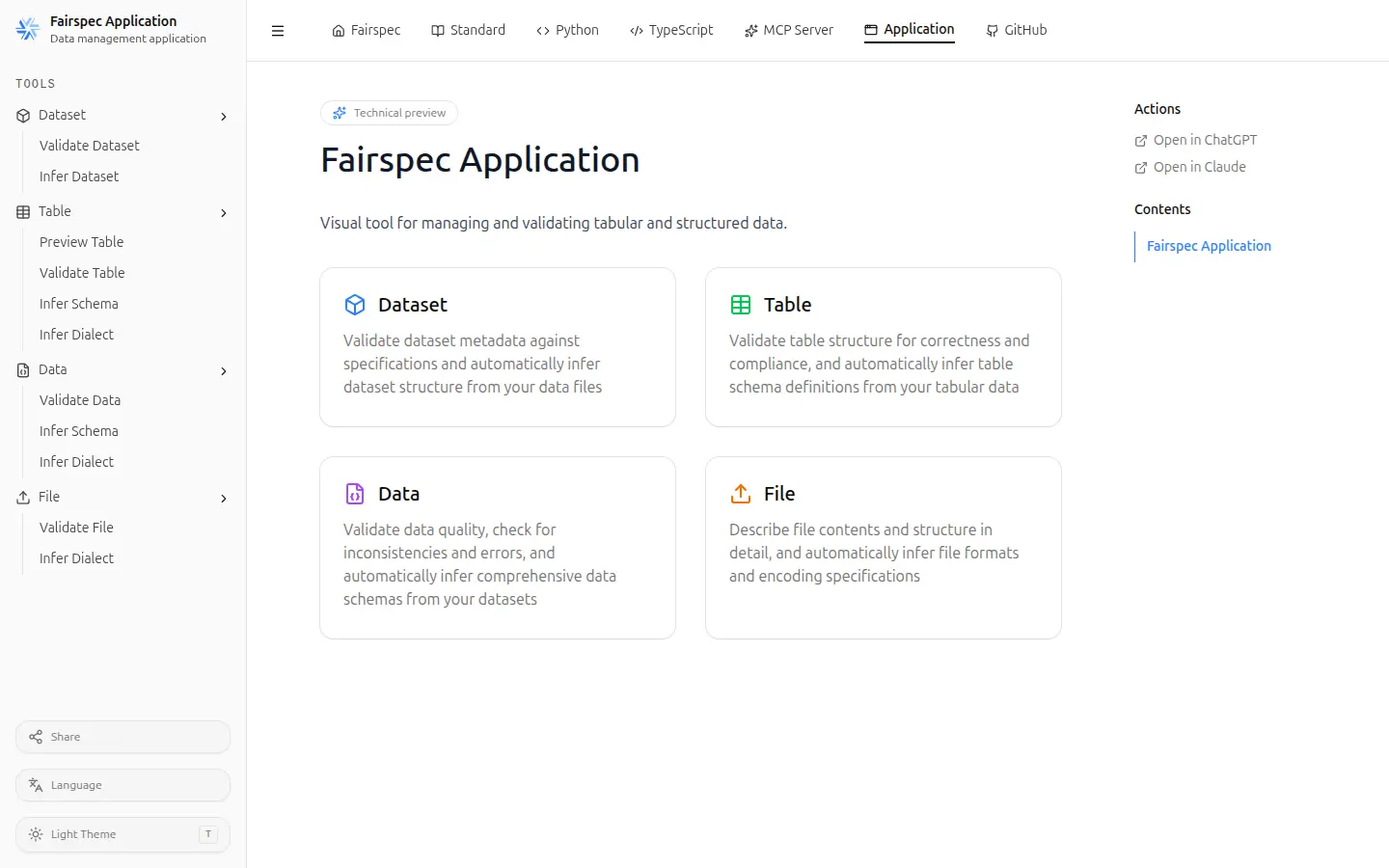Click the Fairspec snowflake logo icon
Viewport: 1389px width, 868px height.
[28, 29]
